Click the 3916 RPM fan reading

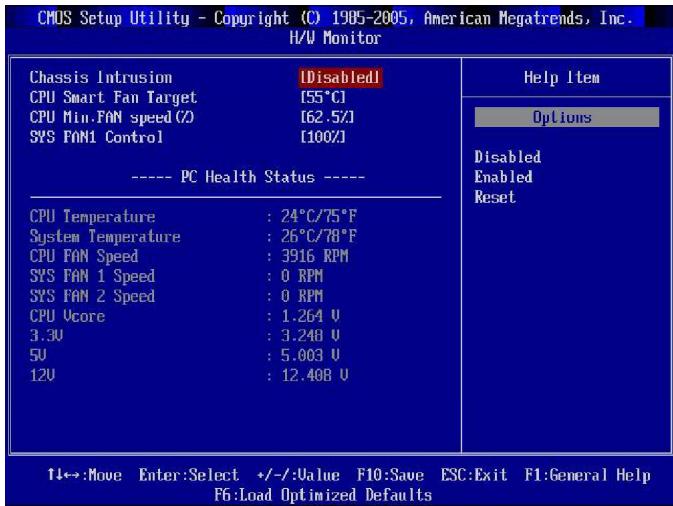pyautogui.click(x=315, y=256)
